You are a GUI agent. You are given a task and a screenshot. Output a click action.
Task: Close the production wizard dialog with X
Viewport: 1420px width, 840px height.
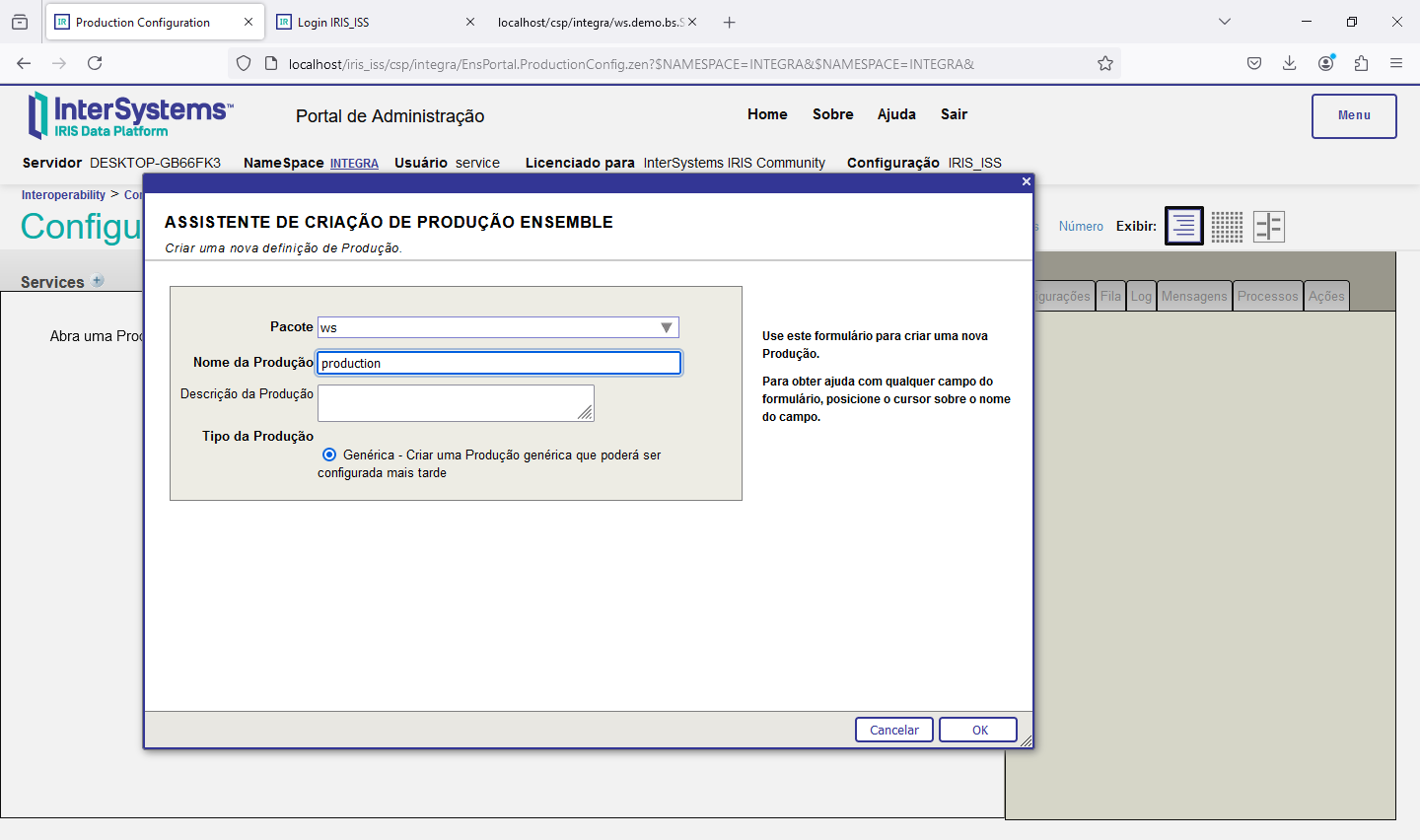1026,181
